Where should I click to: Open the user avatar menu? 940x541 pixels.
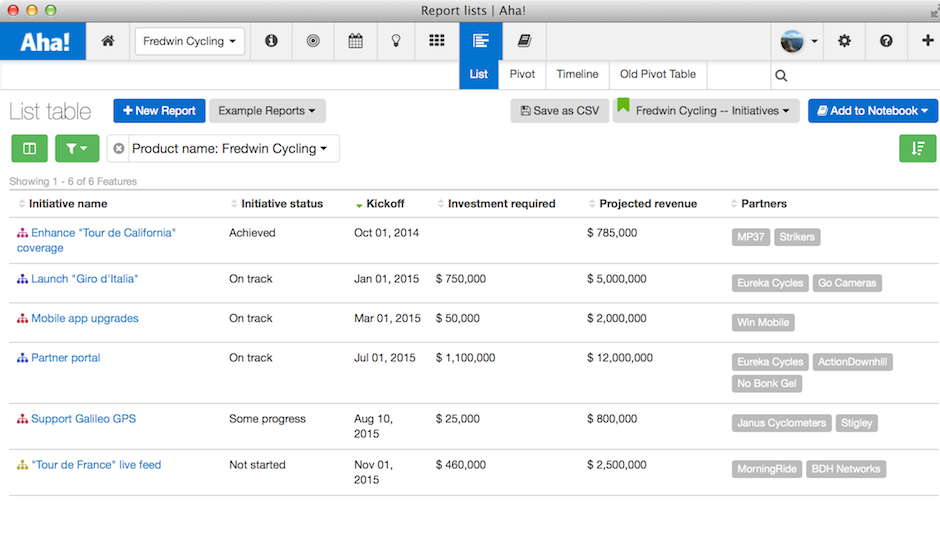tap(798, 41)
